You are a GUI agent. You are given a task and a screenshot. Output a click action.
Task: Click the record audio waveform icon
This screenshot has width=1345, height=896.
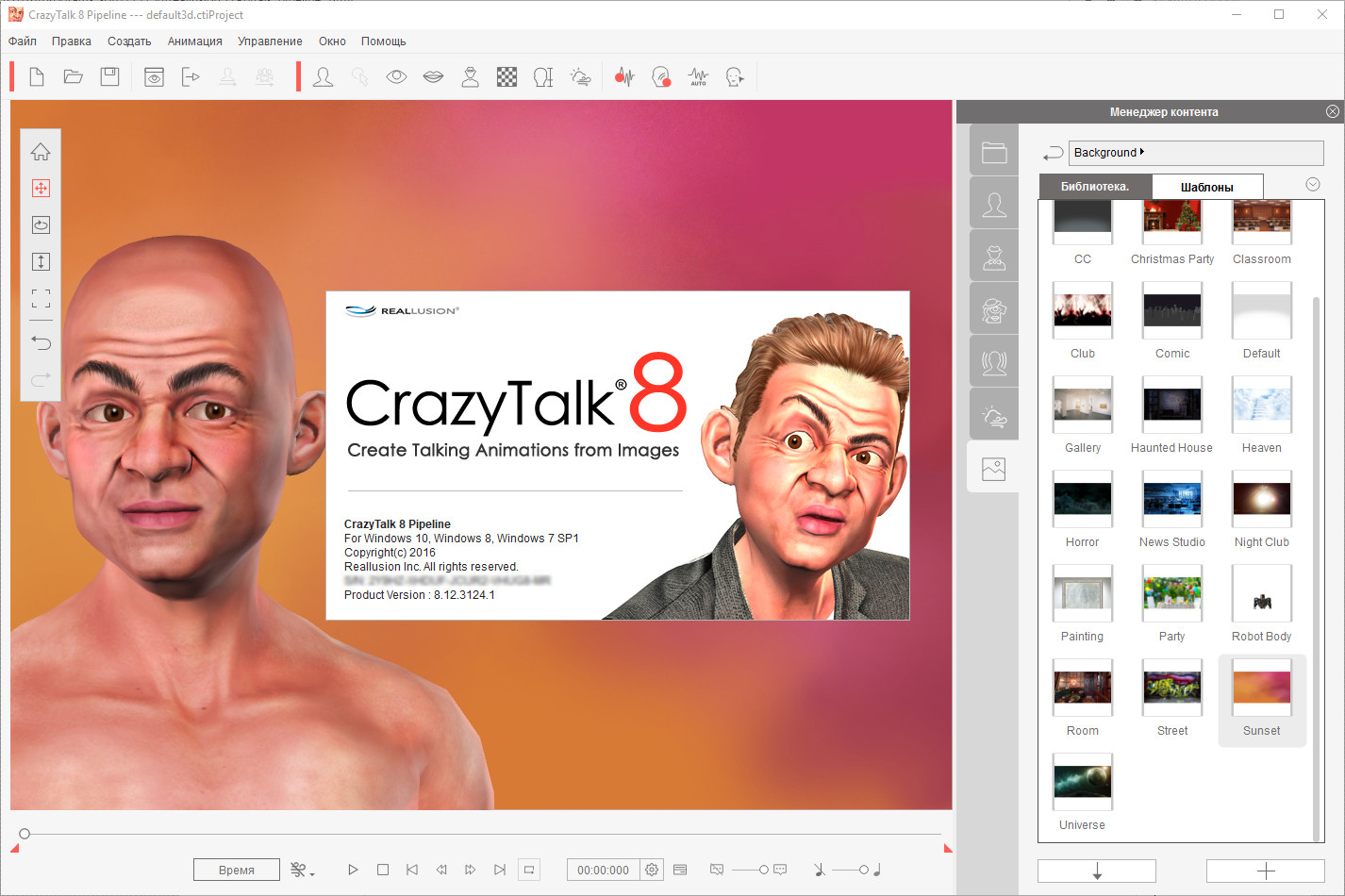click(624, 76)
